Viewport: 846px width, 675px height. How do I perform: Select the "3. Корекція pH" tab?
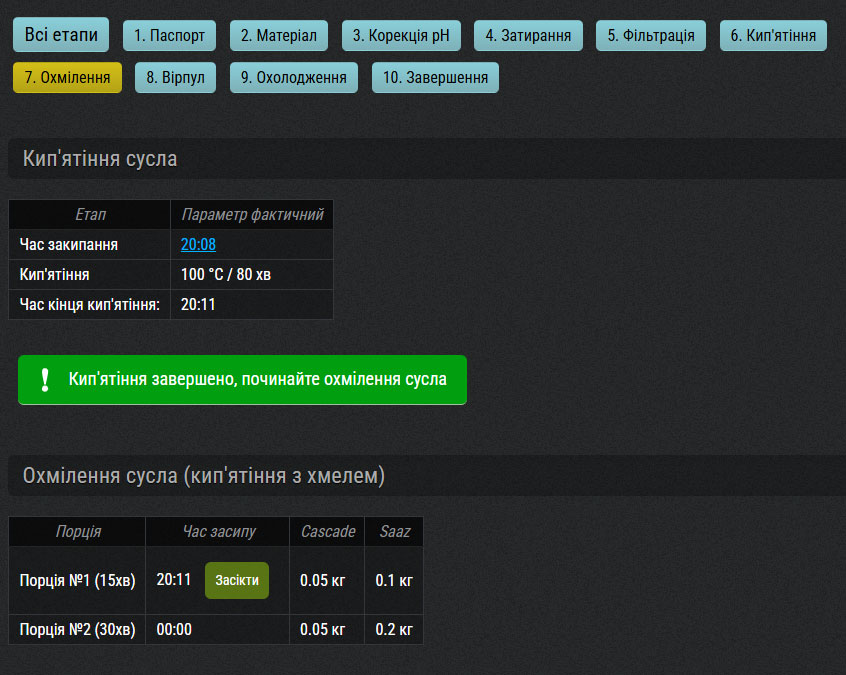401,36
